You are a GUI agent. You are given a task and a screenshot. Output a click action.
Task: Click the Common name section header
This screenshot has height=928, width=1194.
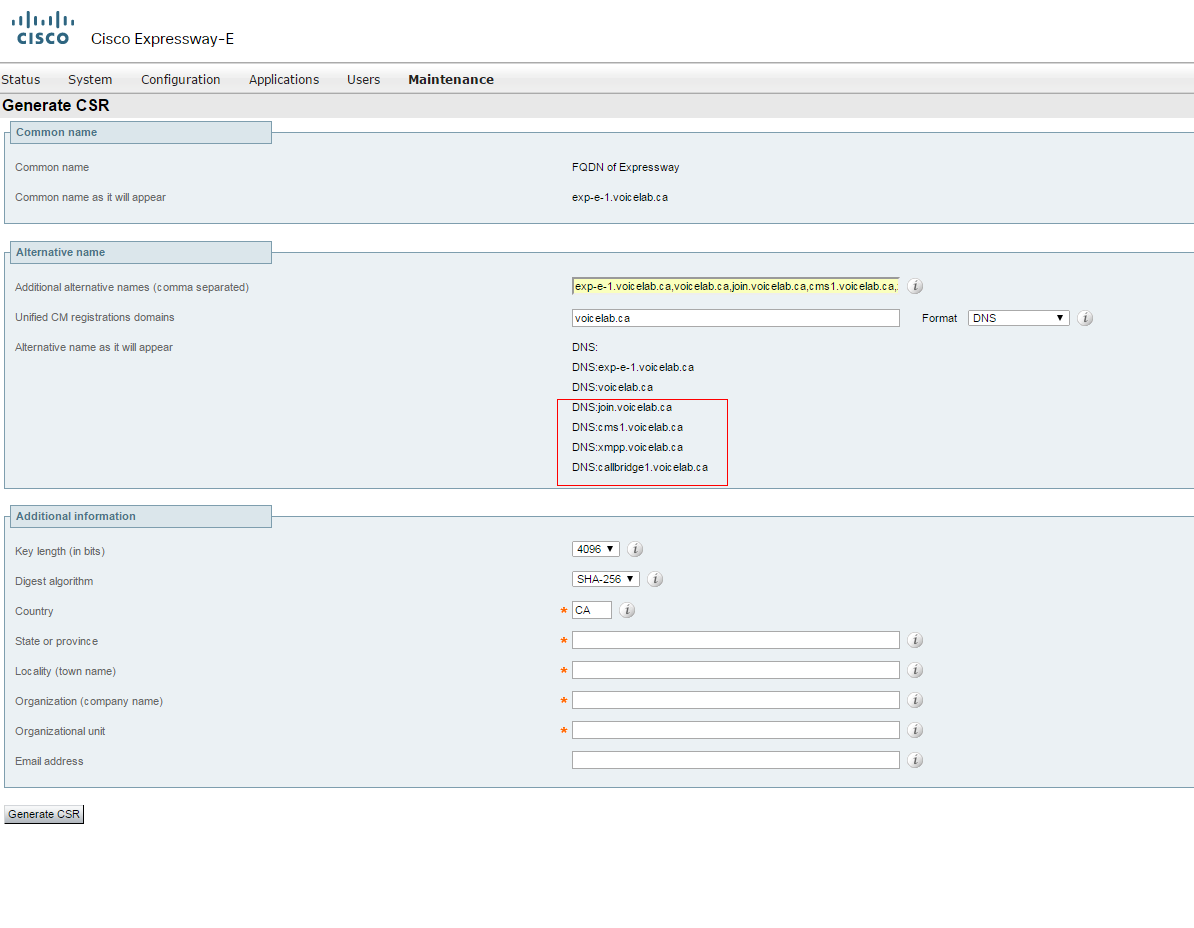pyautogui.click(x=140, y=132)
